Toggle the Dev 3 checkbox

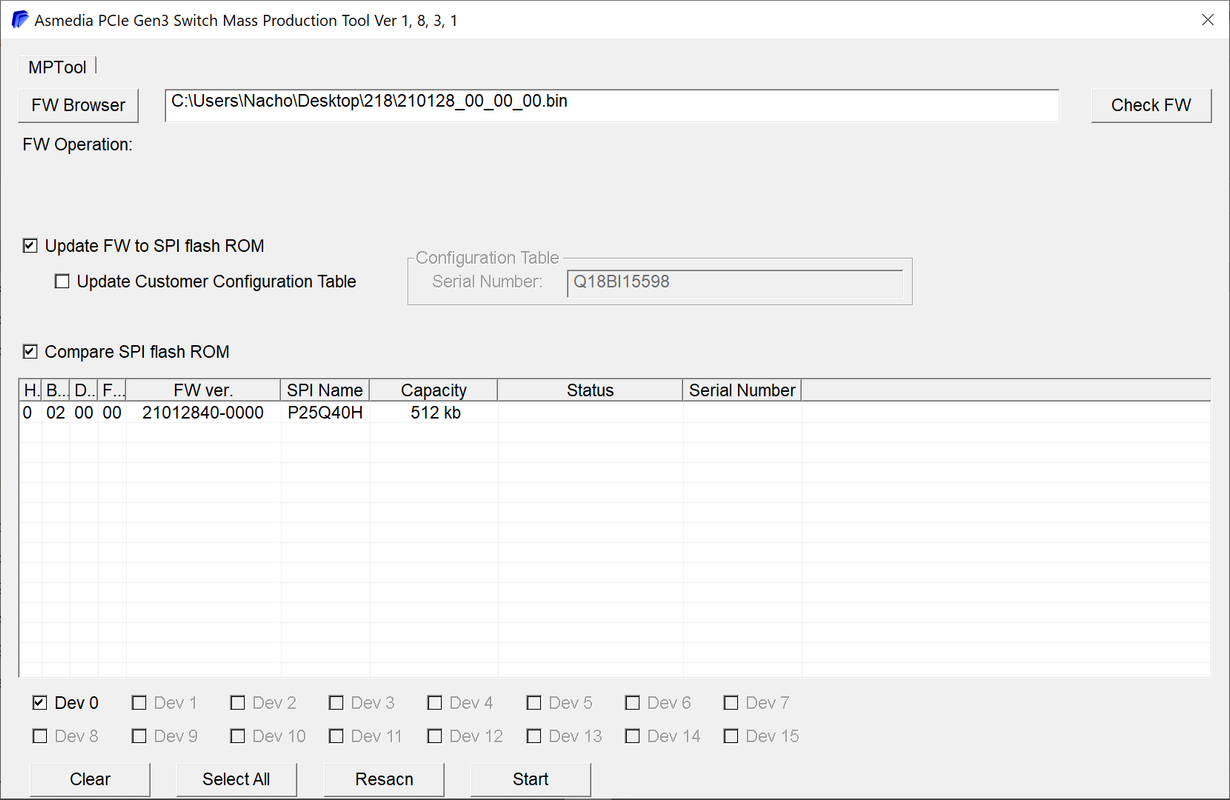click(x=336, y=703)
